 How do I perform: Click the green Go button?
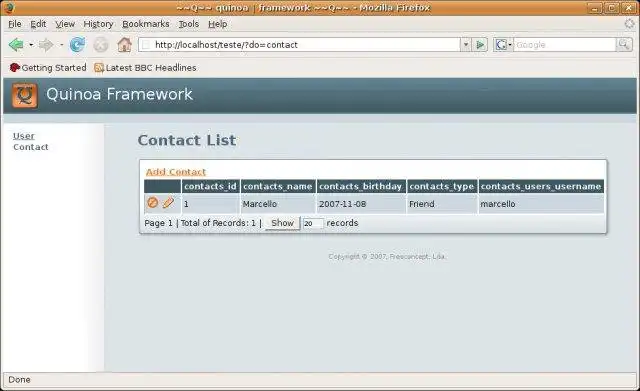(x=480, y=44)
